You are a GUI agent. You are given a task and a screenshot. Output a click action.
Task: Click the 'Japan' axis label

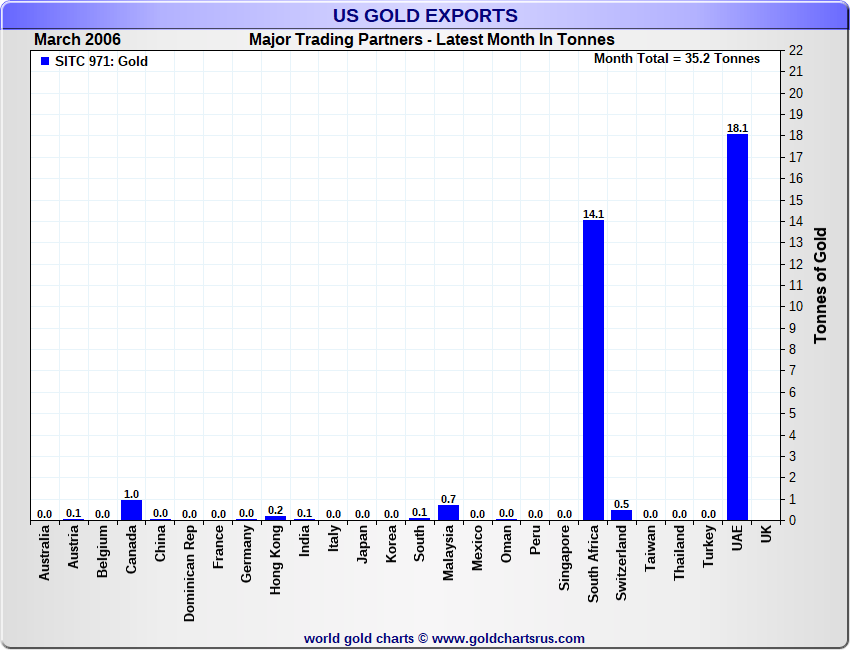pos(362,544)
